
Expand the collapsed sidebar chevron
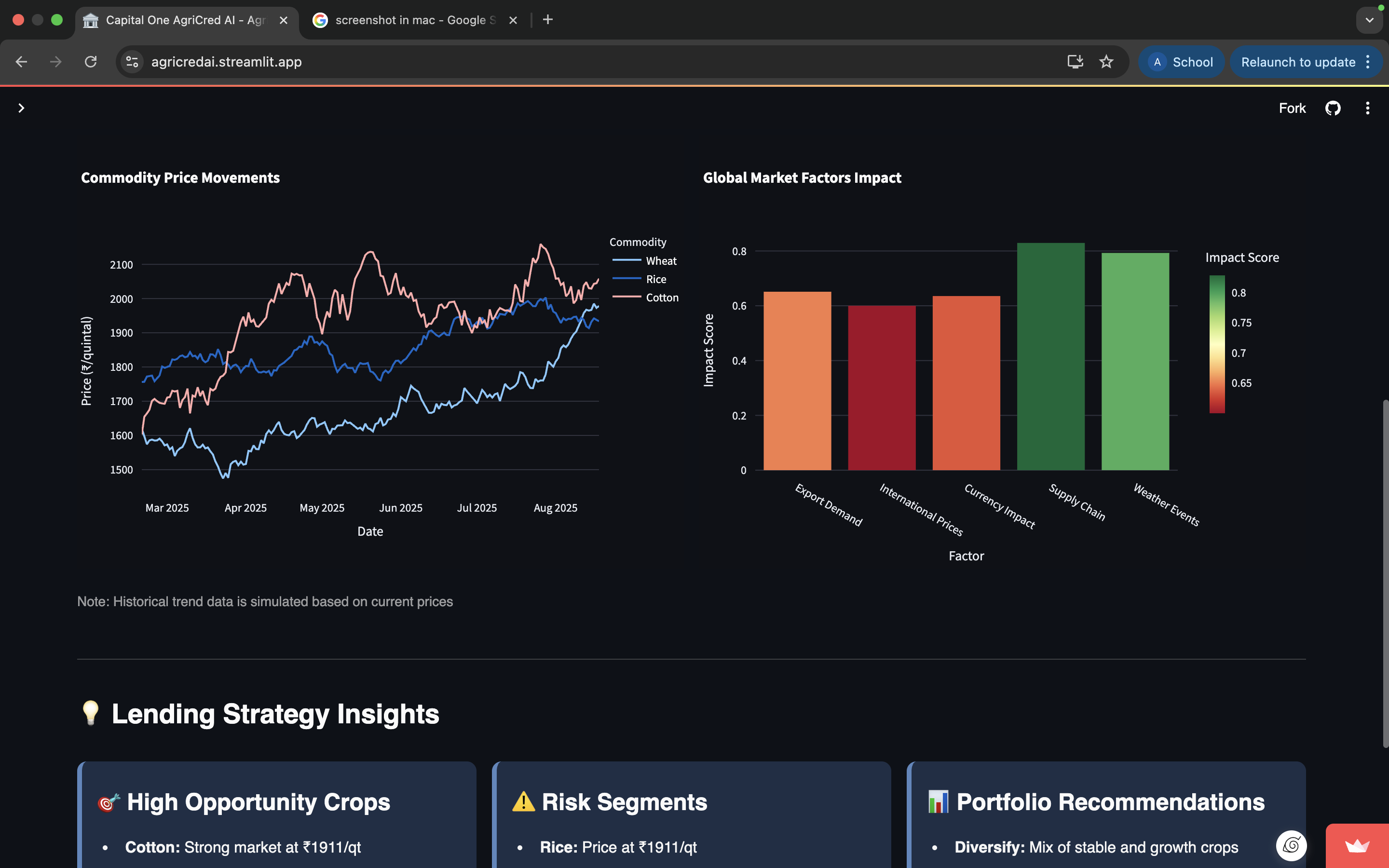click(x=21, y=108)
